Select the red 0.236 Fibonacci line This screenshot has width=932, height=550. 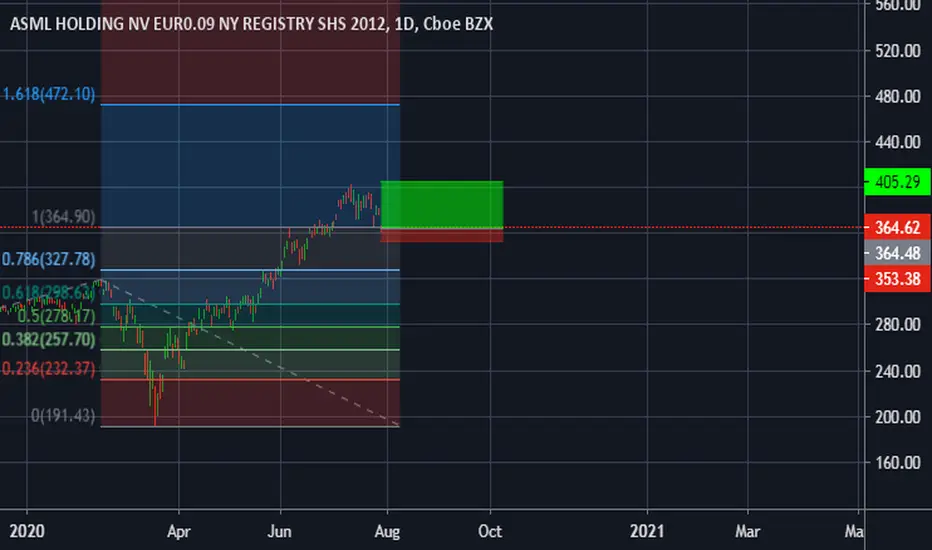250,379
